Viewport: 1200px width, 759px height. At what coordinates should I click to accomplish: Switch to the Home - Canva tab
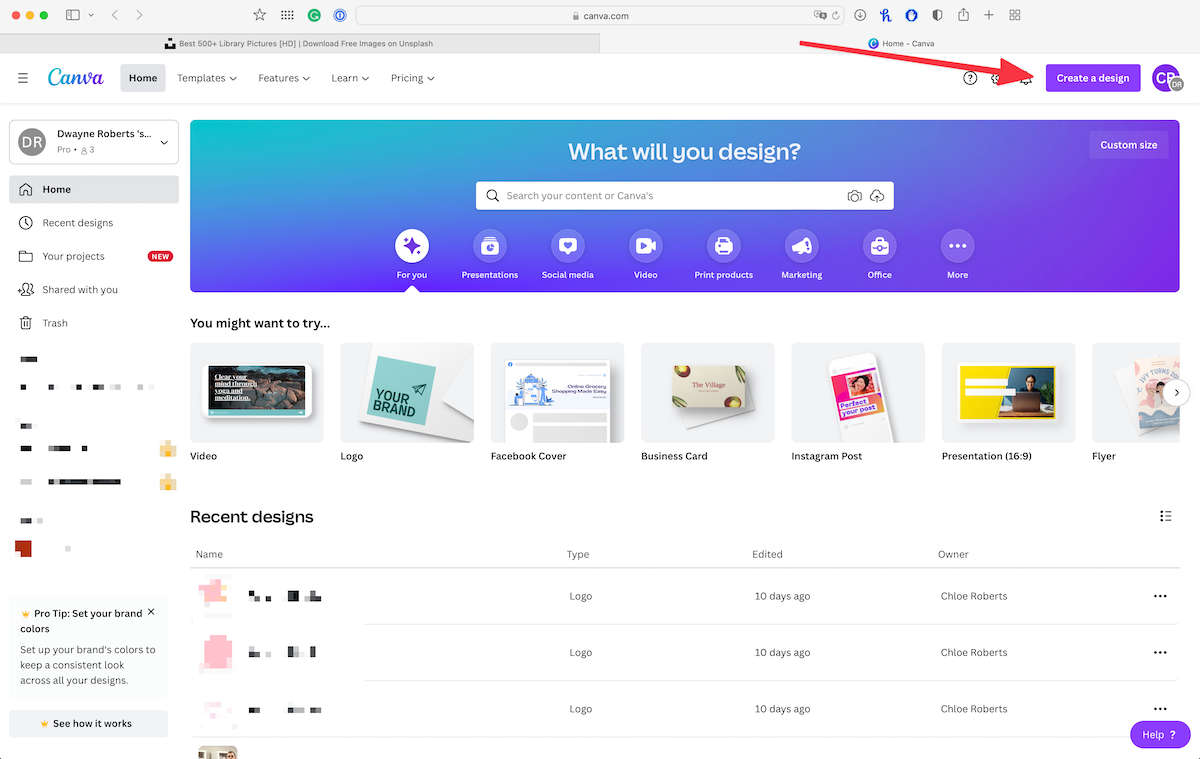pyautogui.click(x=900, y=43)
